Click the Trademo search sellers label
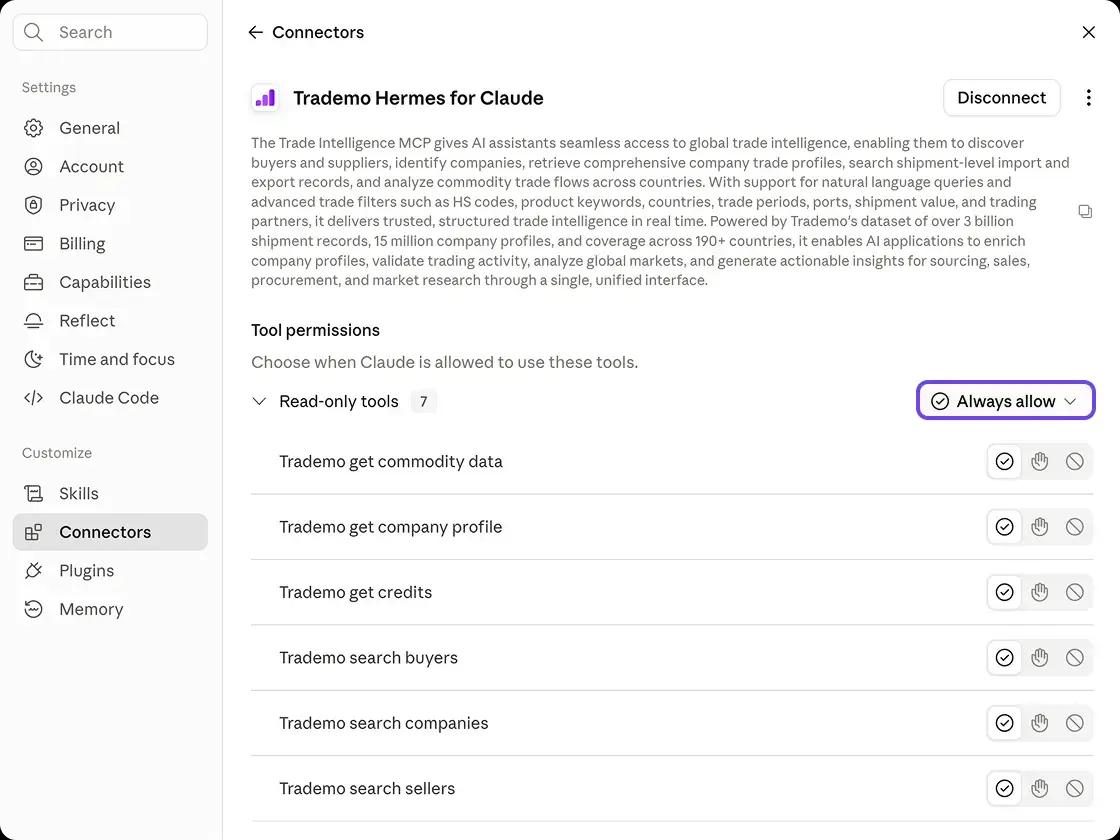This screenshot has width=1120, height=840. (367, 789)
